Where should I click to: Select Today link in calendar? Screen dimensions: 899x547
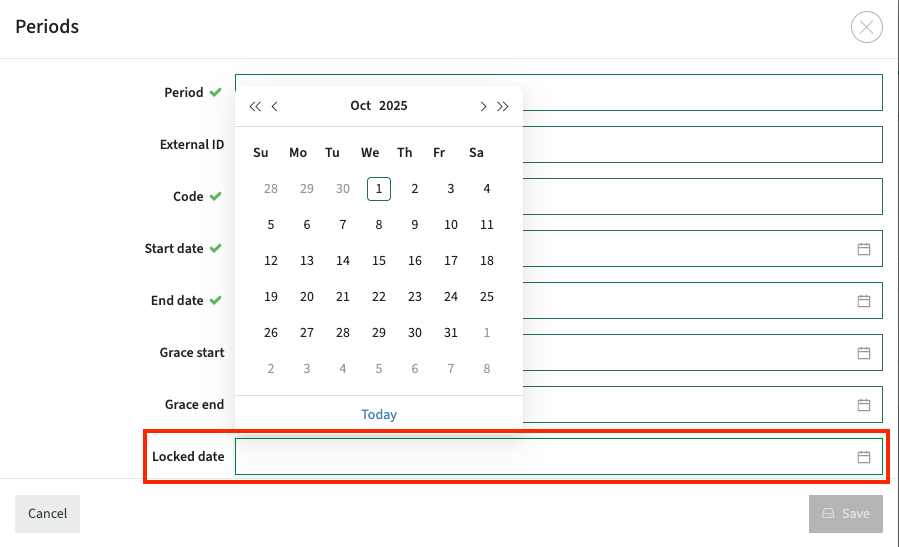pyautogui.click(x=379, y=415)
